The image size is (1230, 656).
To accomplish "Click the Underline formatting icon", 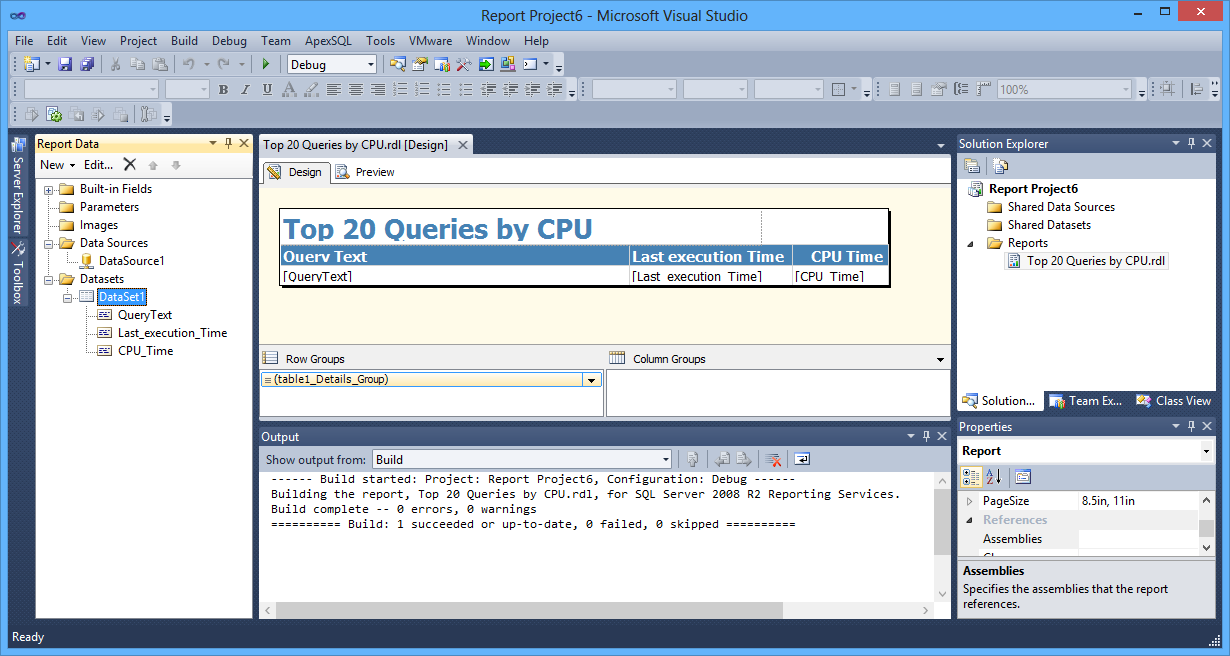I will 267,89.
